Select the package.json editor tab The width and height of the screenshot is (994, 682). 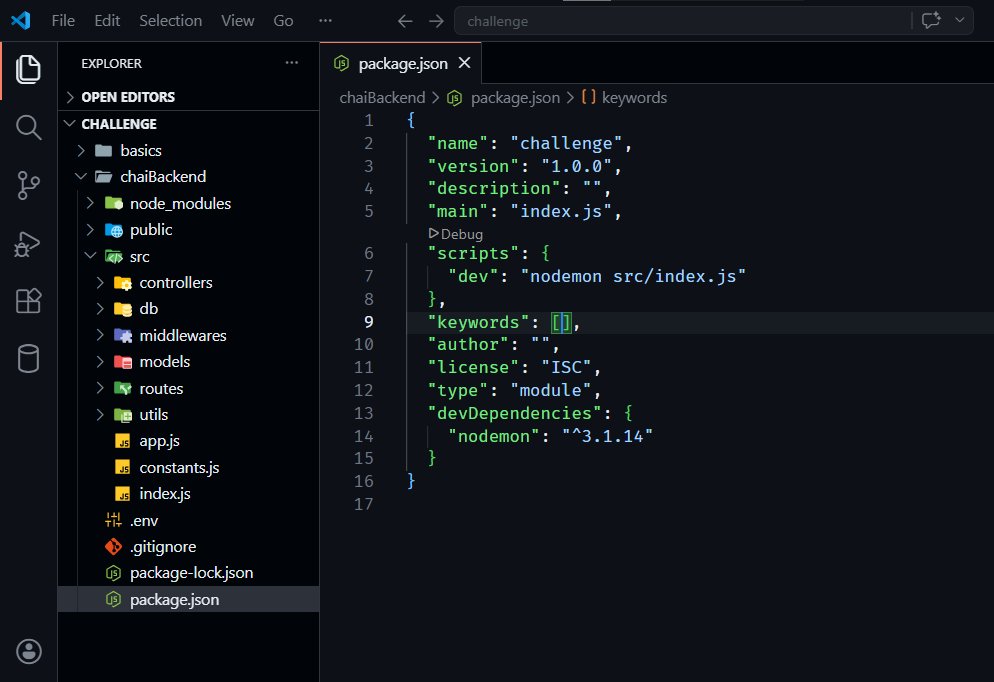click(x=401, y=63)
